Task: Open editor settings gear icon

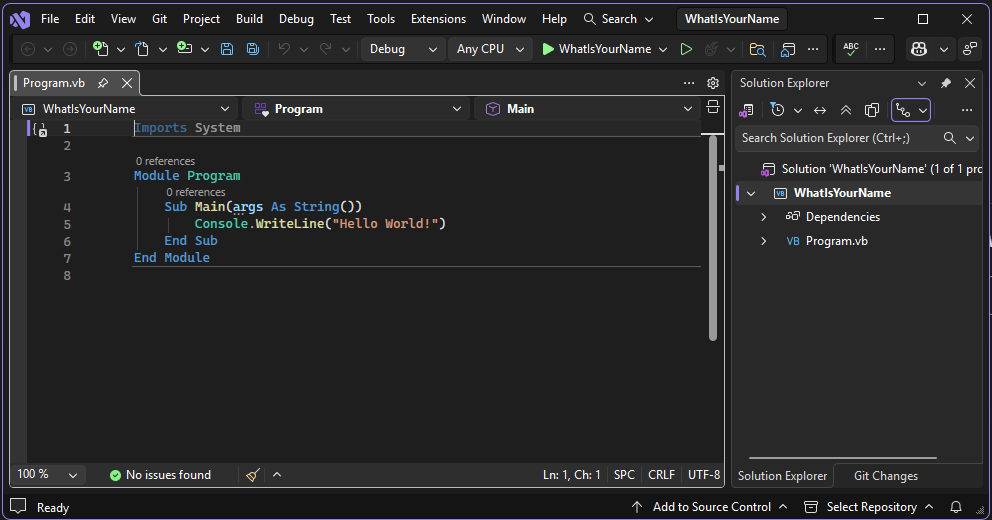Action: [713, 83]
